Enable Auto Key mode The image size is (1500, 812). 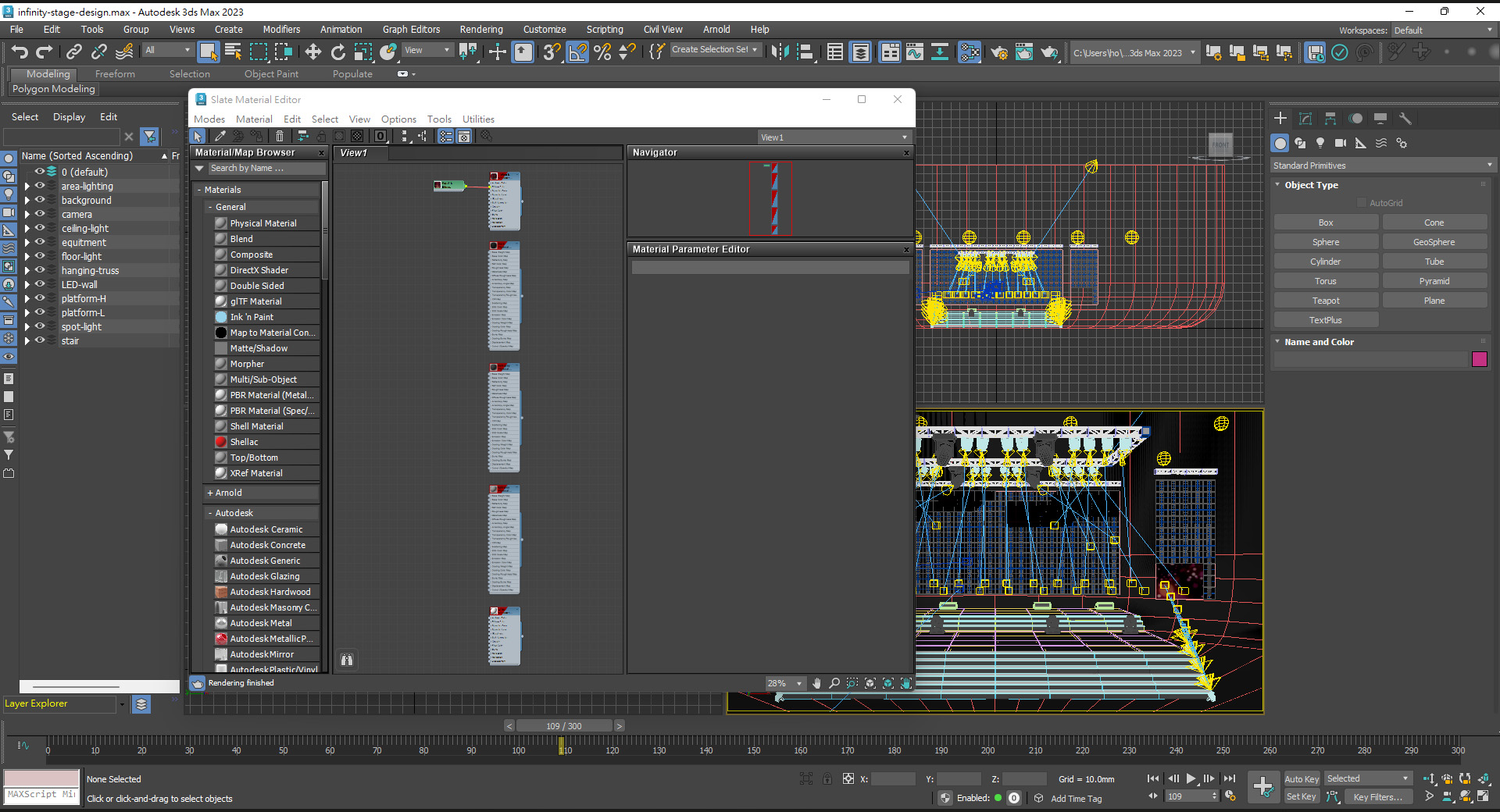pos(1301,778)
